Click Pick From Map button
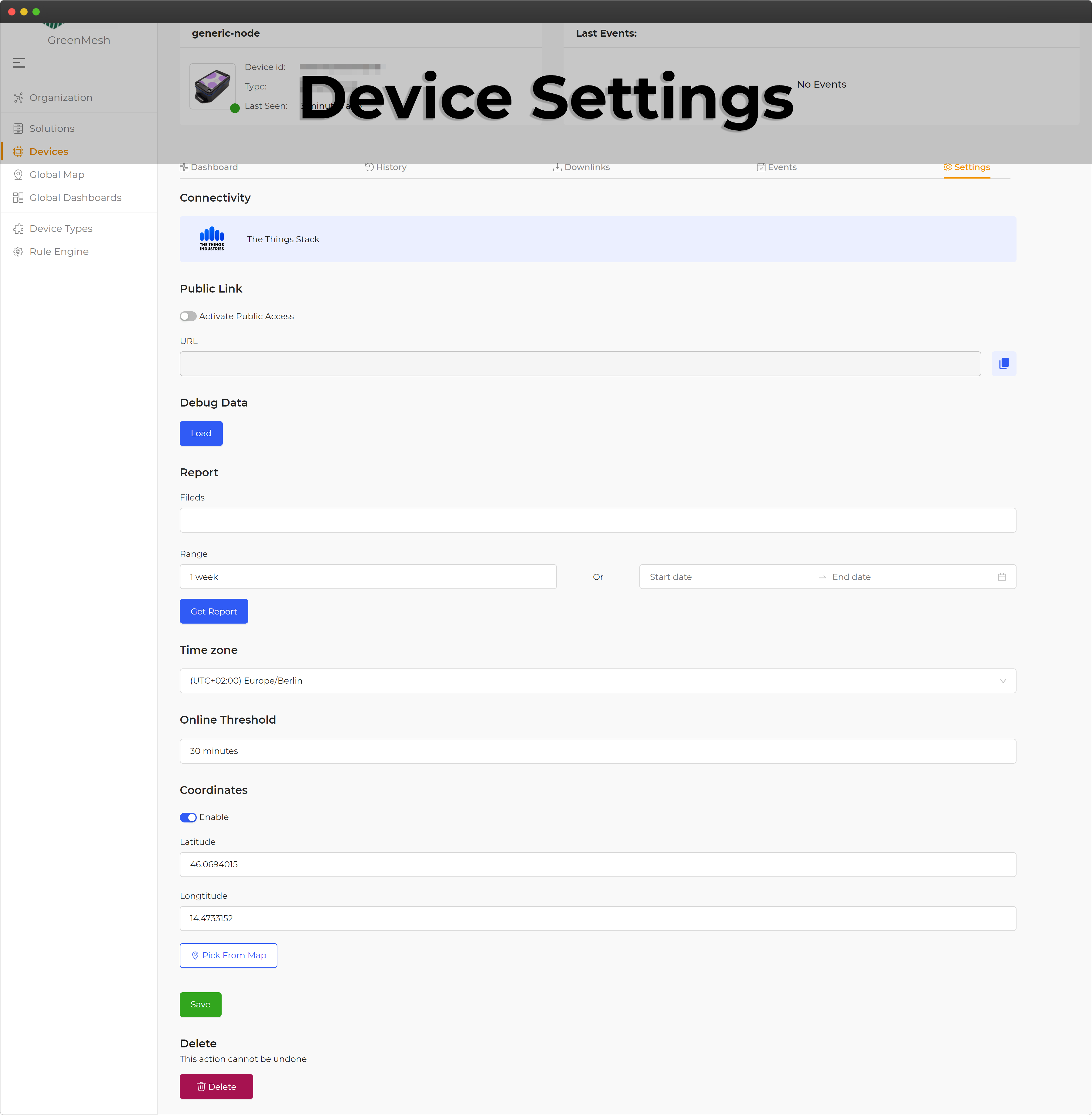The width and height of the screenshot is (1092, 1115). pyautogui.click(x=228, y=956)
